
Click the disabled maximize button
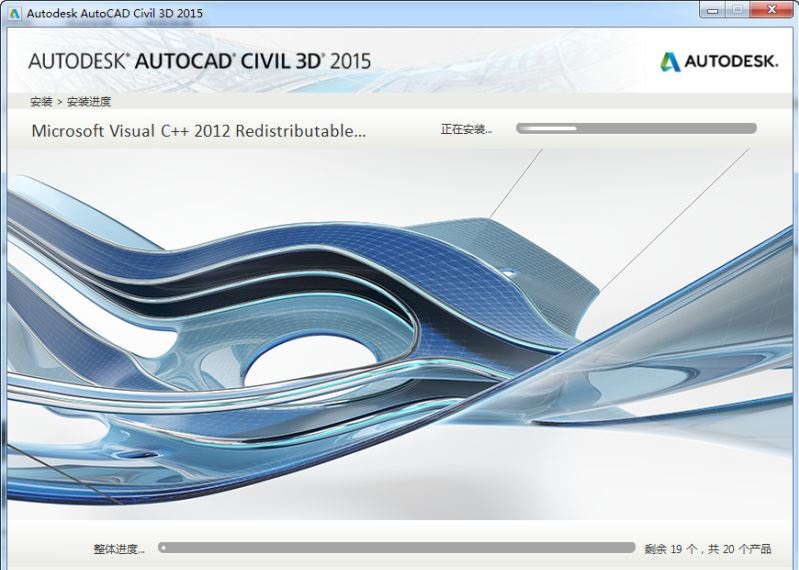(737, 10)
